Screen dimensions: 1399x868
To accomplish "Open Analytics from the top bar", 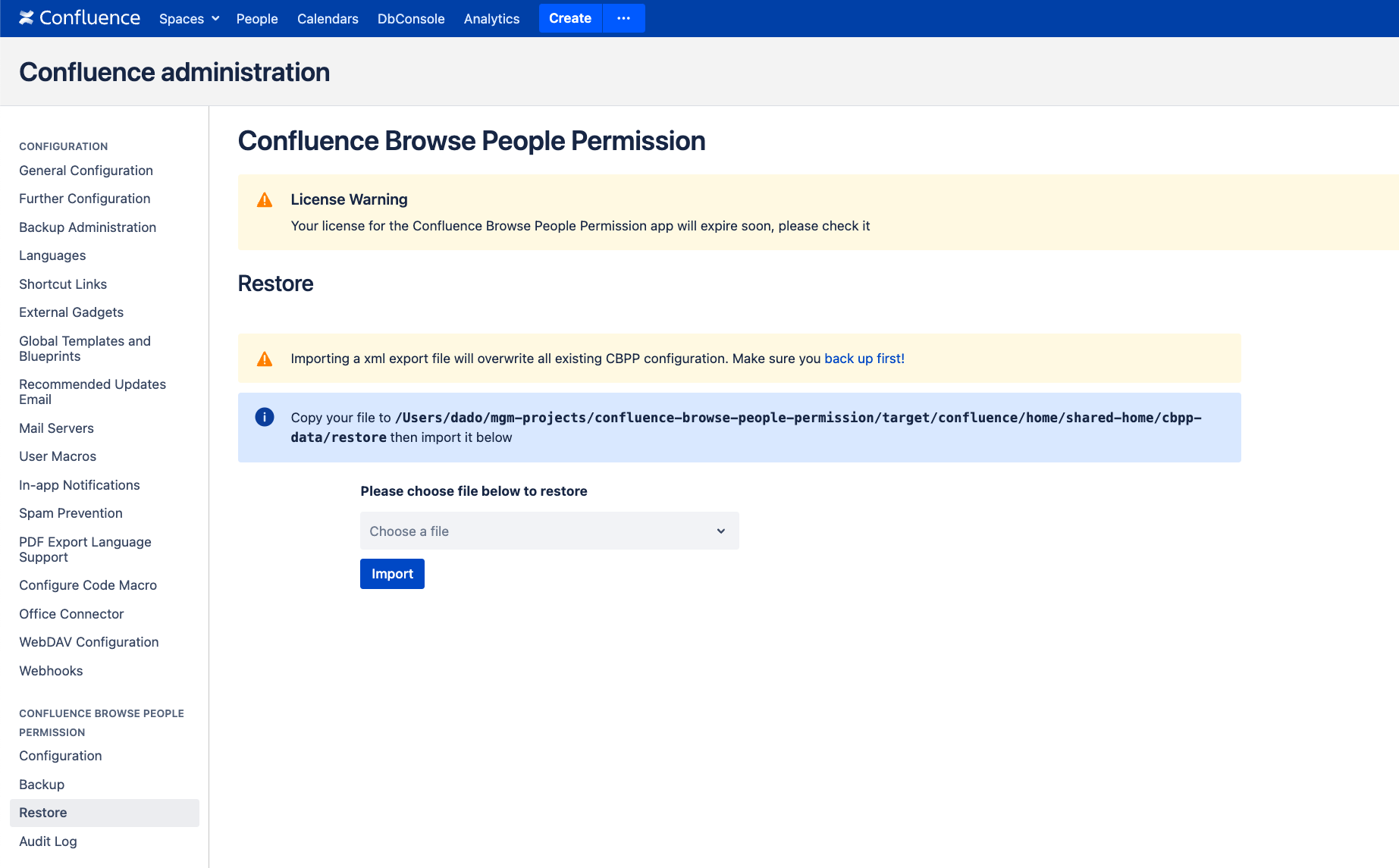I will coord(491,19).
